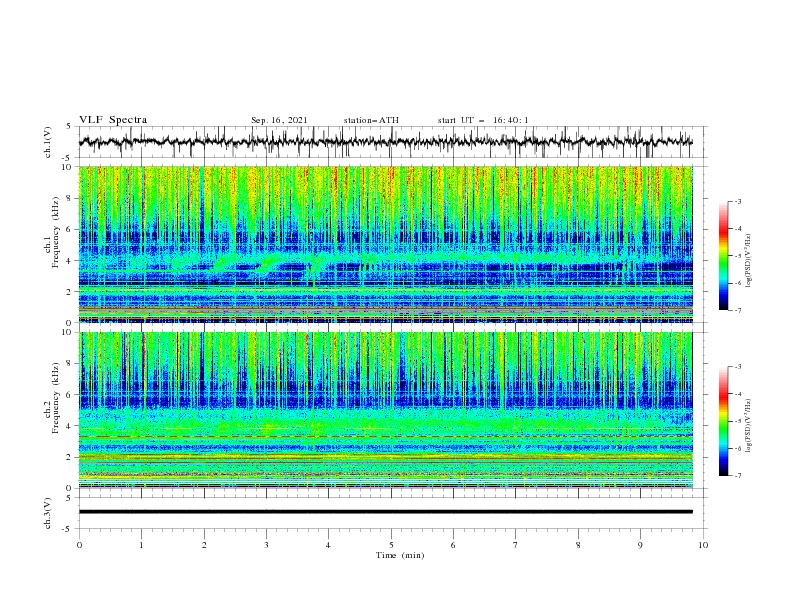Click the "5" tick on ch.3(V) axis
The image size is (792, 612).
pyautogui.click(x=71, y=497)
